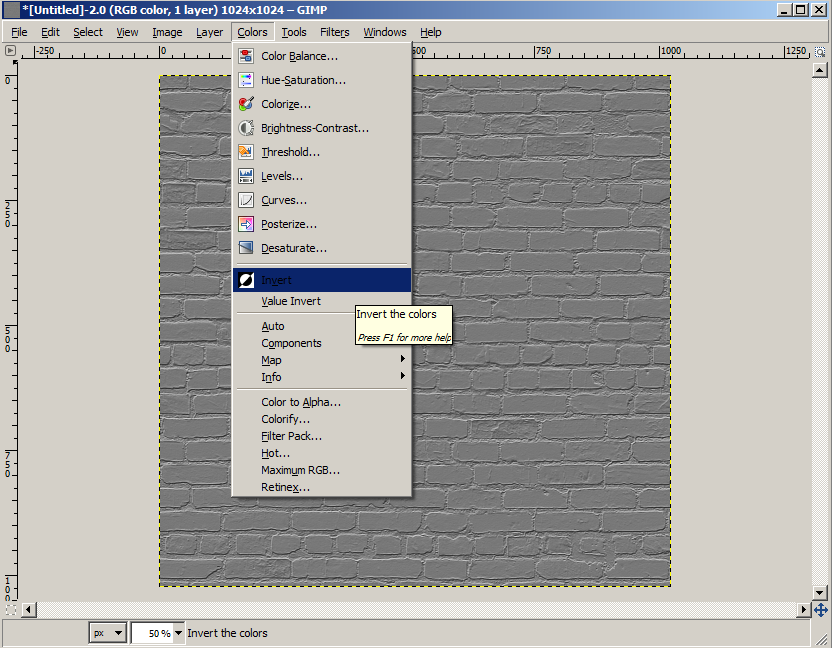Click the image menu arrow at ruler corner
The image size is (832, 648).
[x=10, y=51]
